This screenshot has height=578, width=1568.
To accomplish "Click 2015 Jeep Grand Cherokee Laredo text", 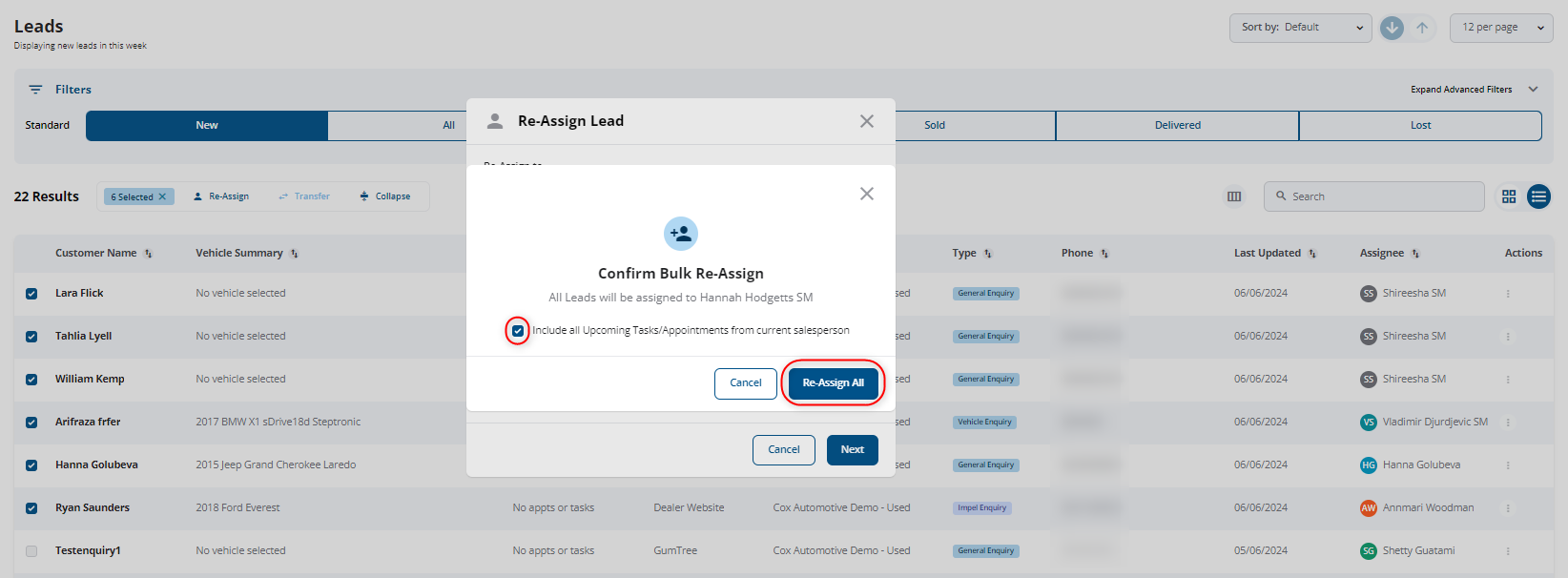I will (276, 464).
